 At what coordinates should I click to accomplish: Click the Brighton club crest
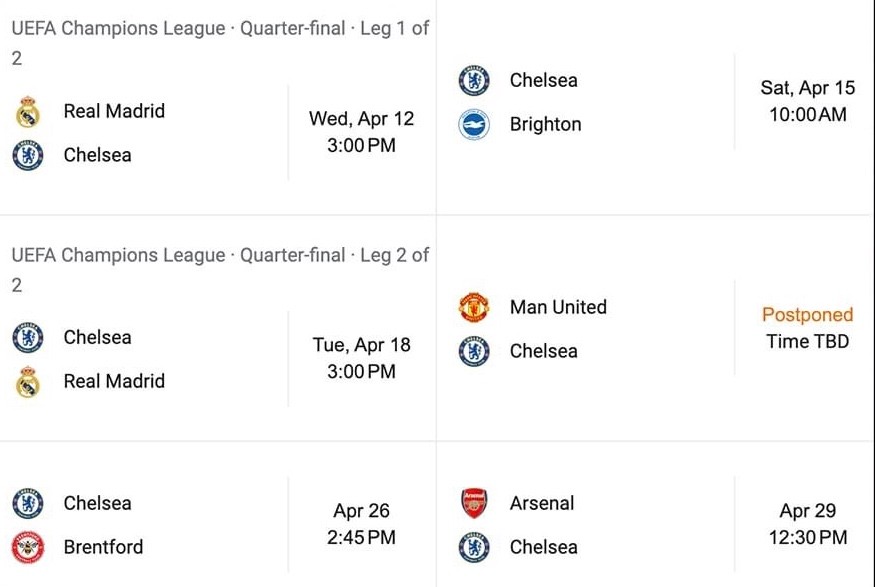click(x=473, y=125)
